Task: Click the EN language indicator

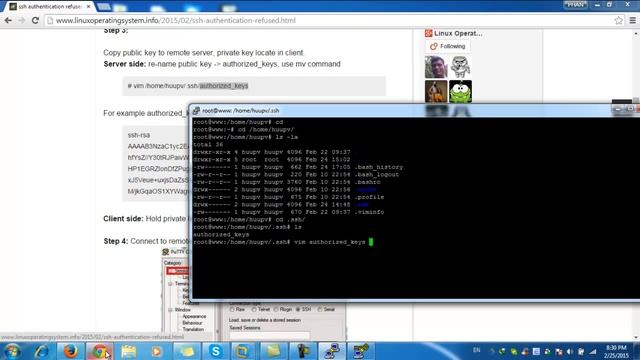Action: coord(476,350)
